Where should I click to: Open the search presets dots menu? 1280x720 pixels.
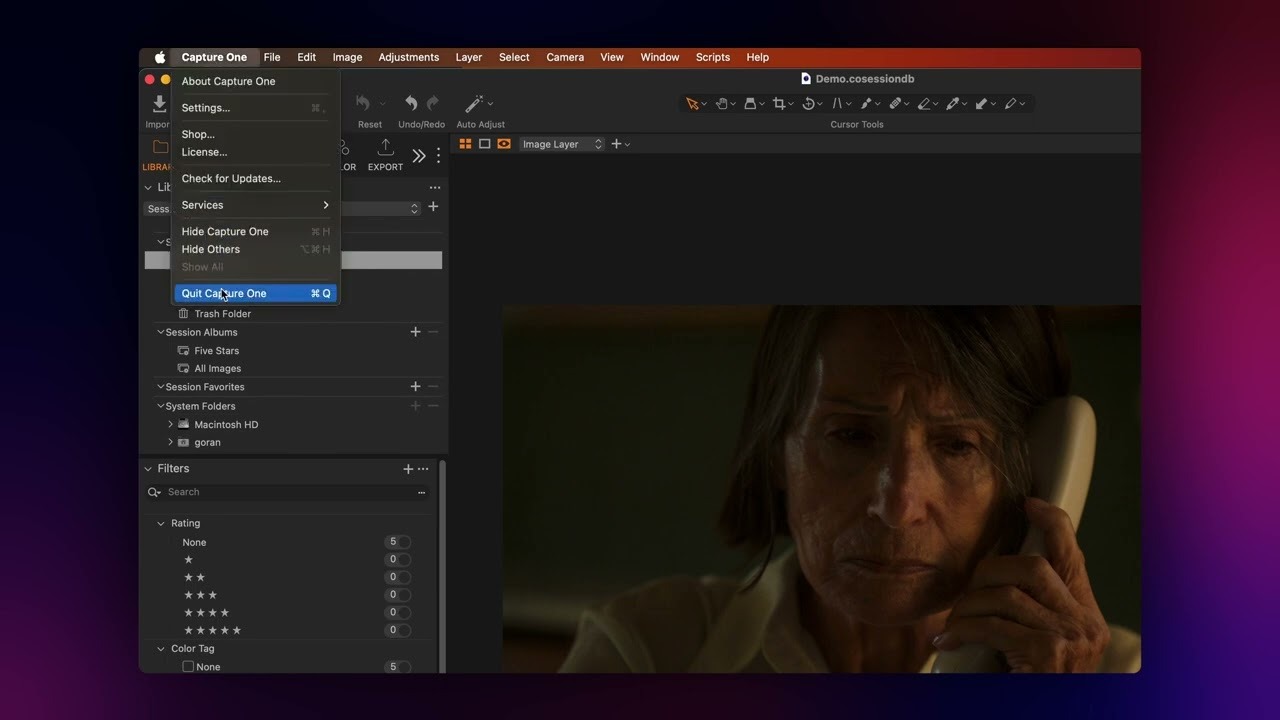click(421, 492)
